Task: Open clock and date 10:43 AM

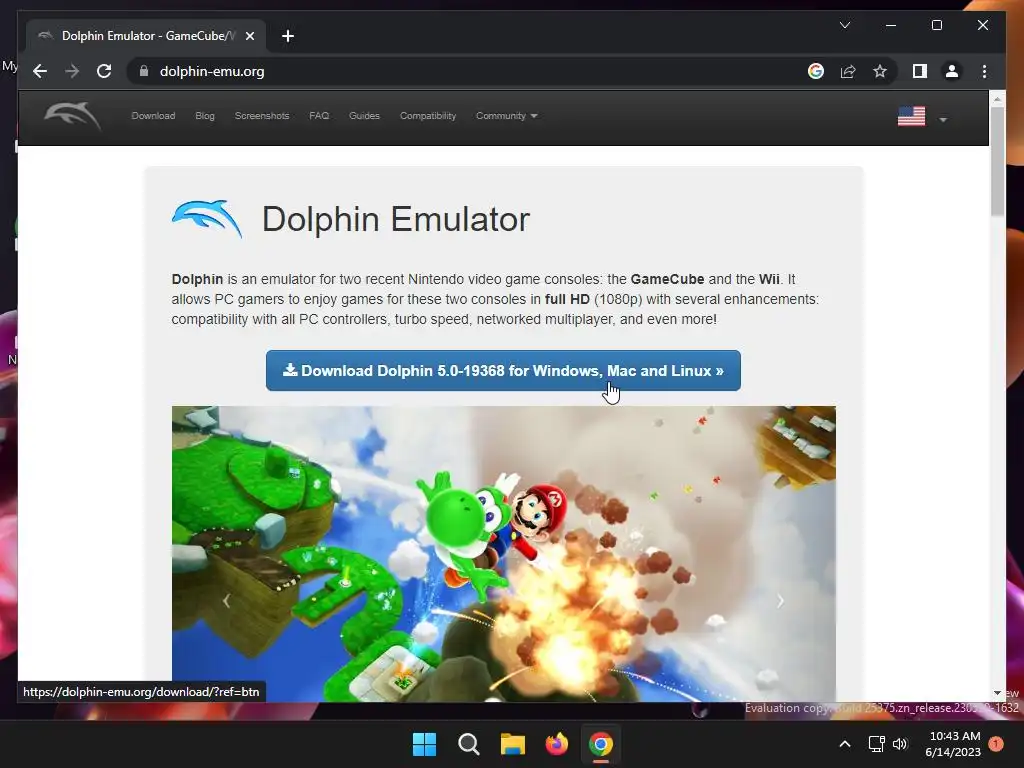Action: [x=953, y=744]
